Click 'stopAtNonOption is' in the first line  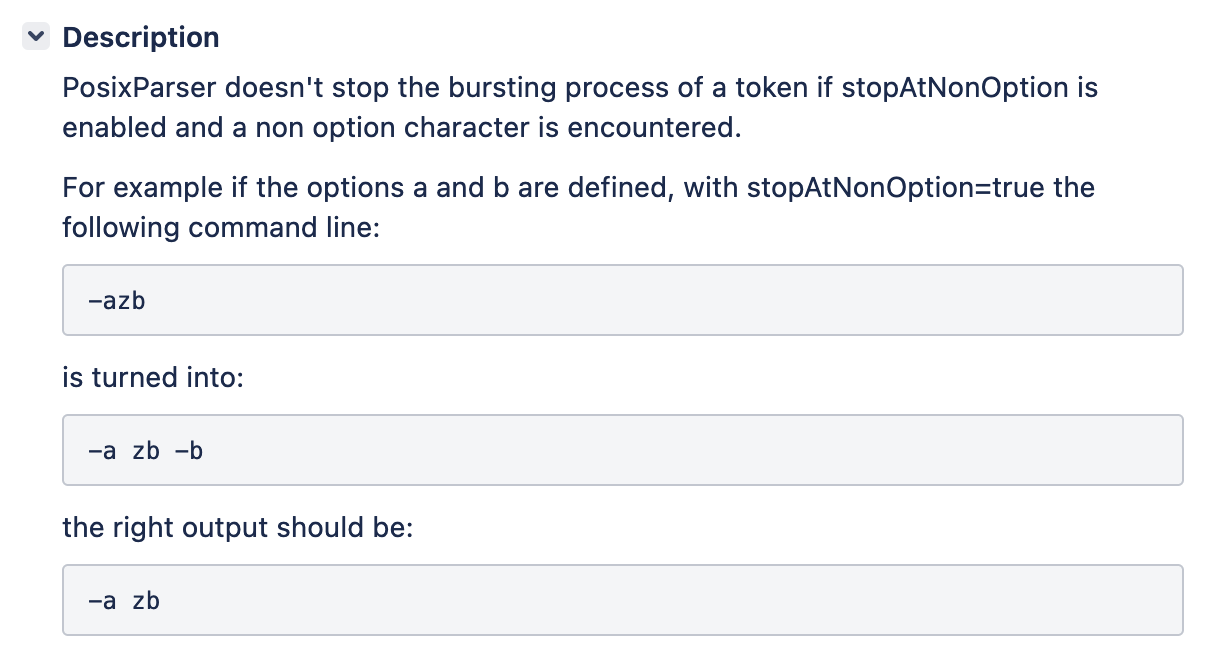(969, 88)
